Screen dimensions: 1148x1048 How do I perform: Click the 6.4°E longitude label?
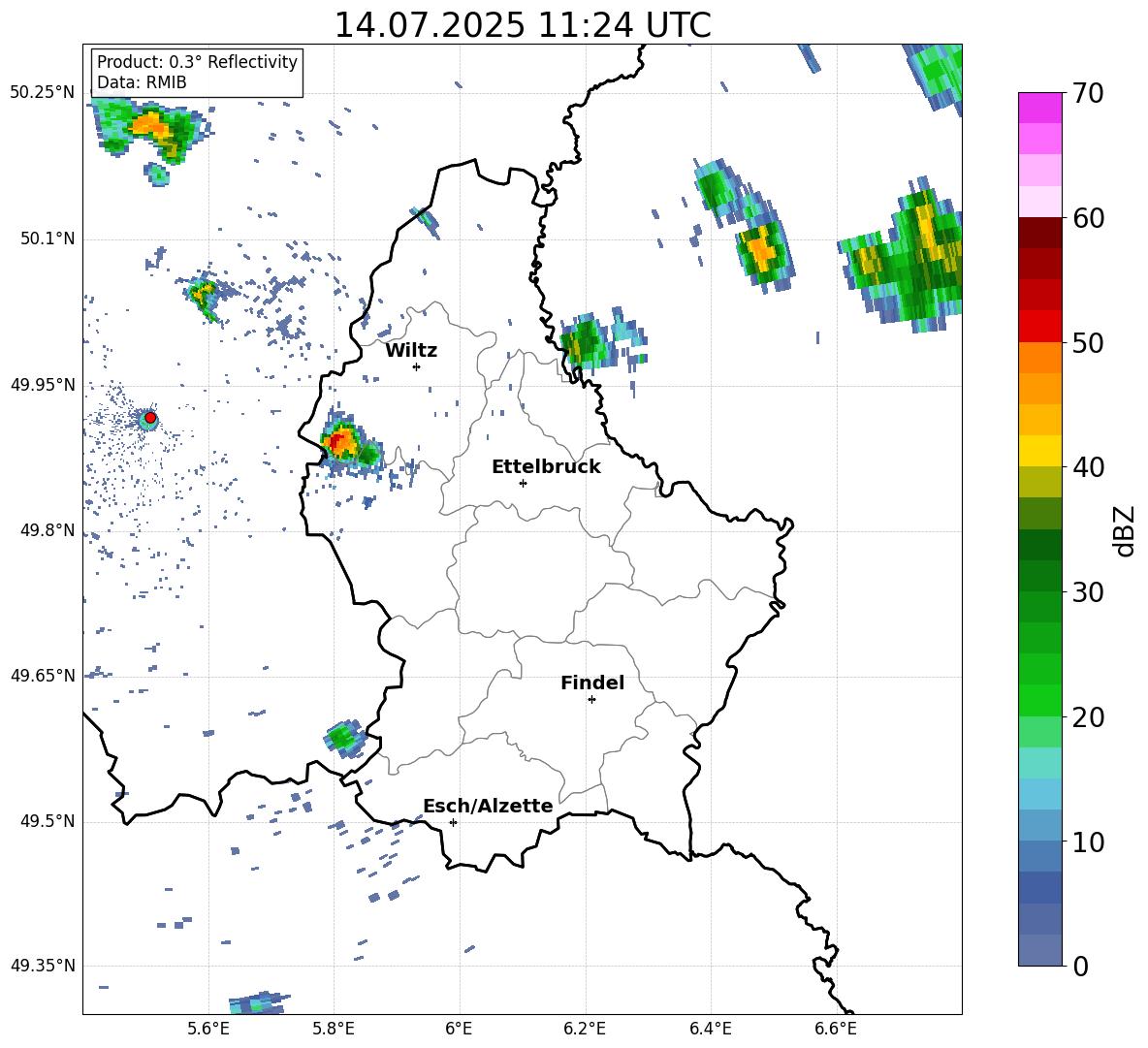click(710, 1029)
